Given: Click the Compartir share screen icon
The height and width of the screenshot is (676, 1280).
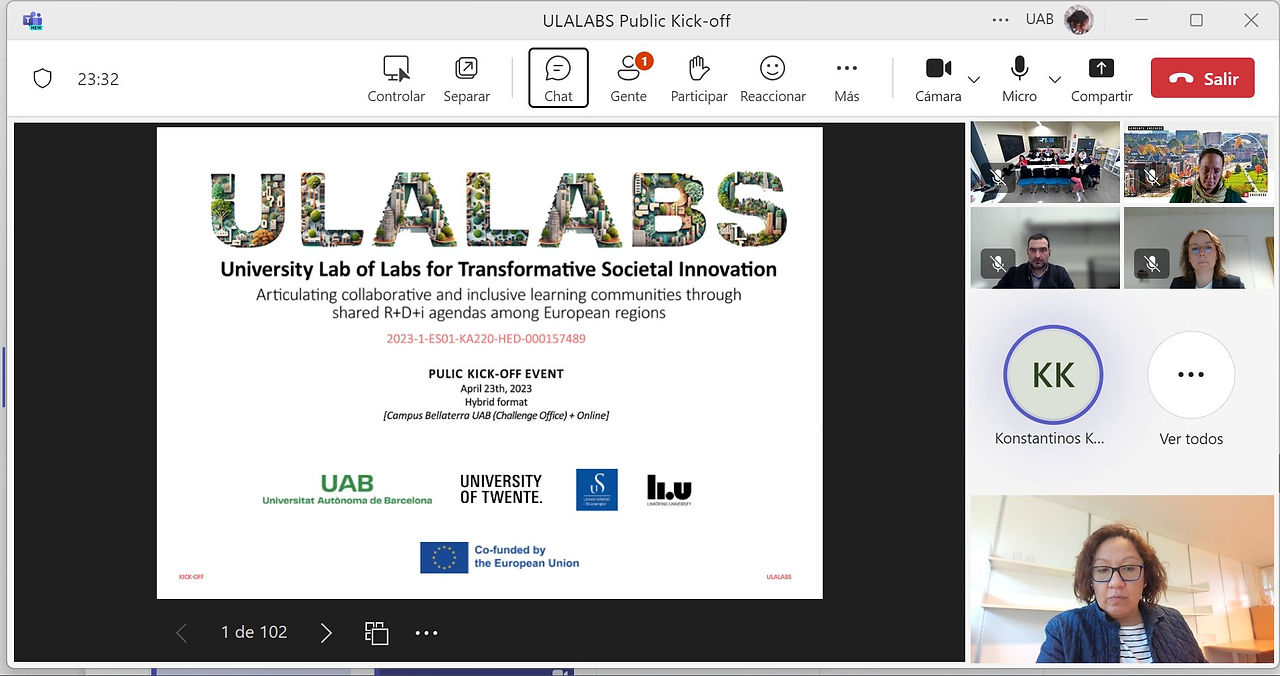Looking at the screenshot, I should tap(1101, 79).
